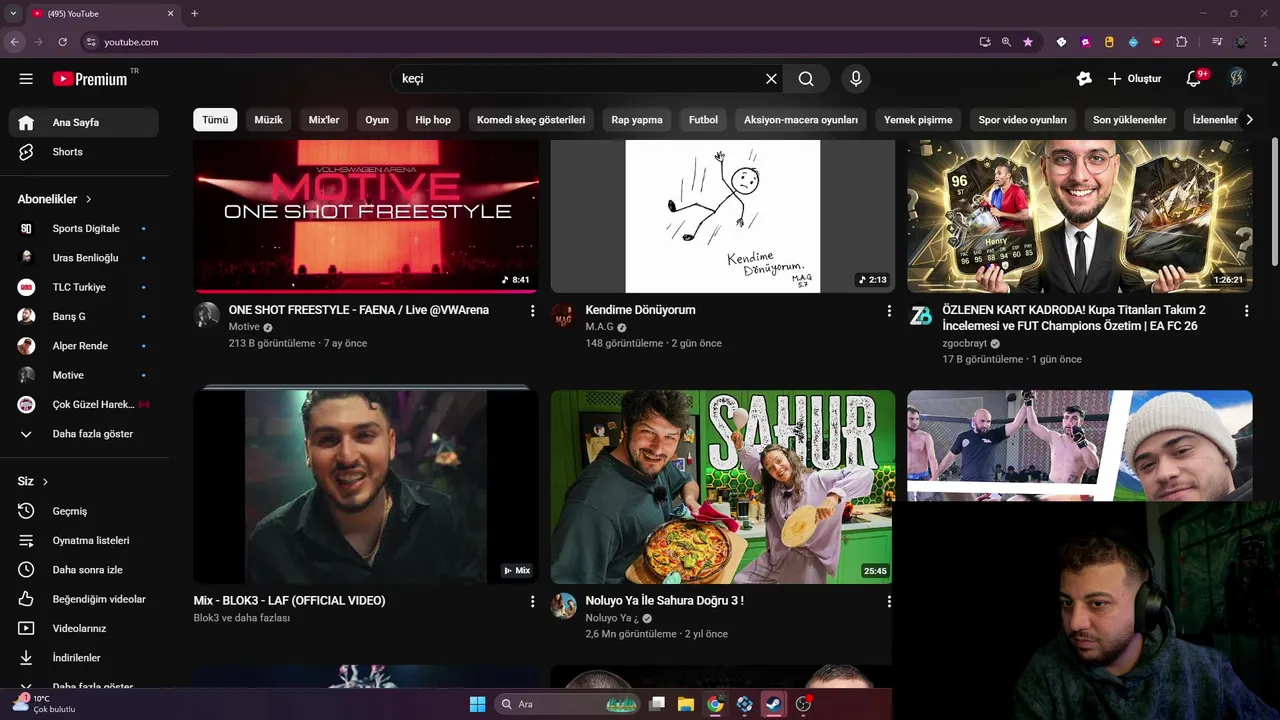
Task: Open options for ÖZLENEN KART KADRODA video
Action: tap(1246, 311)
